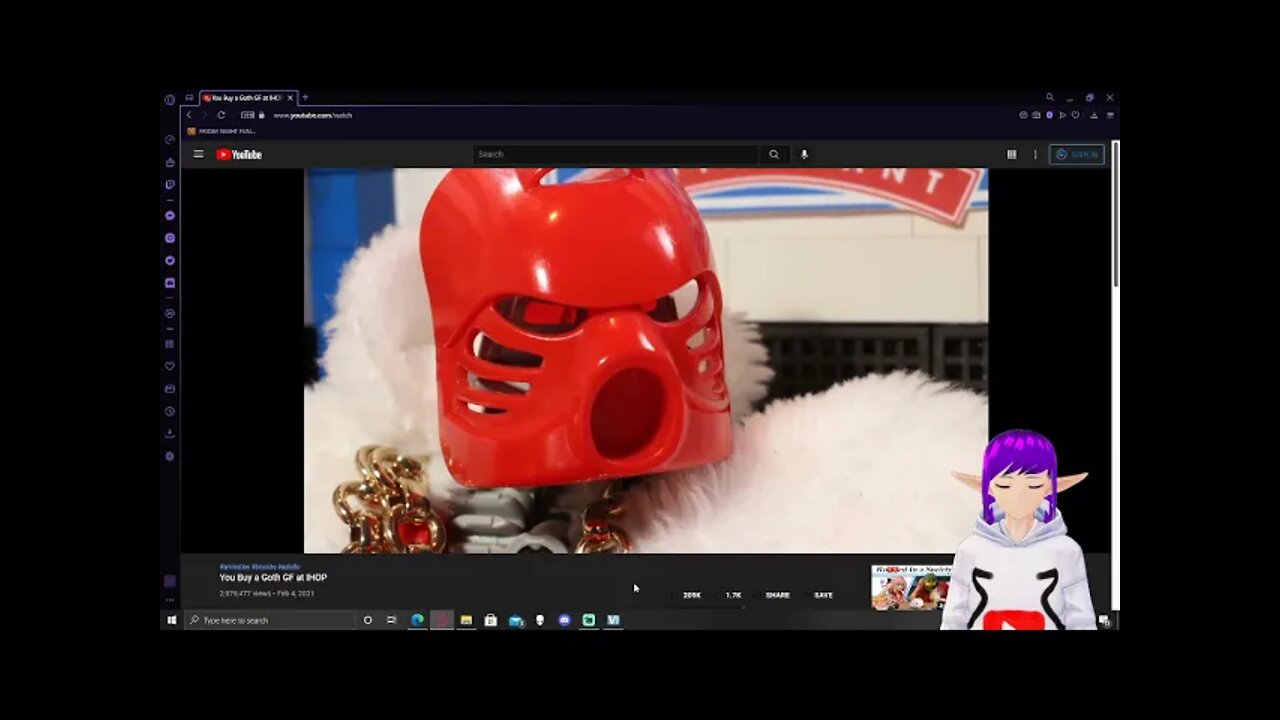Focus the YouTube Search input field
Viewport: 1280px width, 720px height.
coord(615,154)
